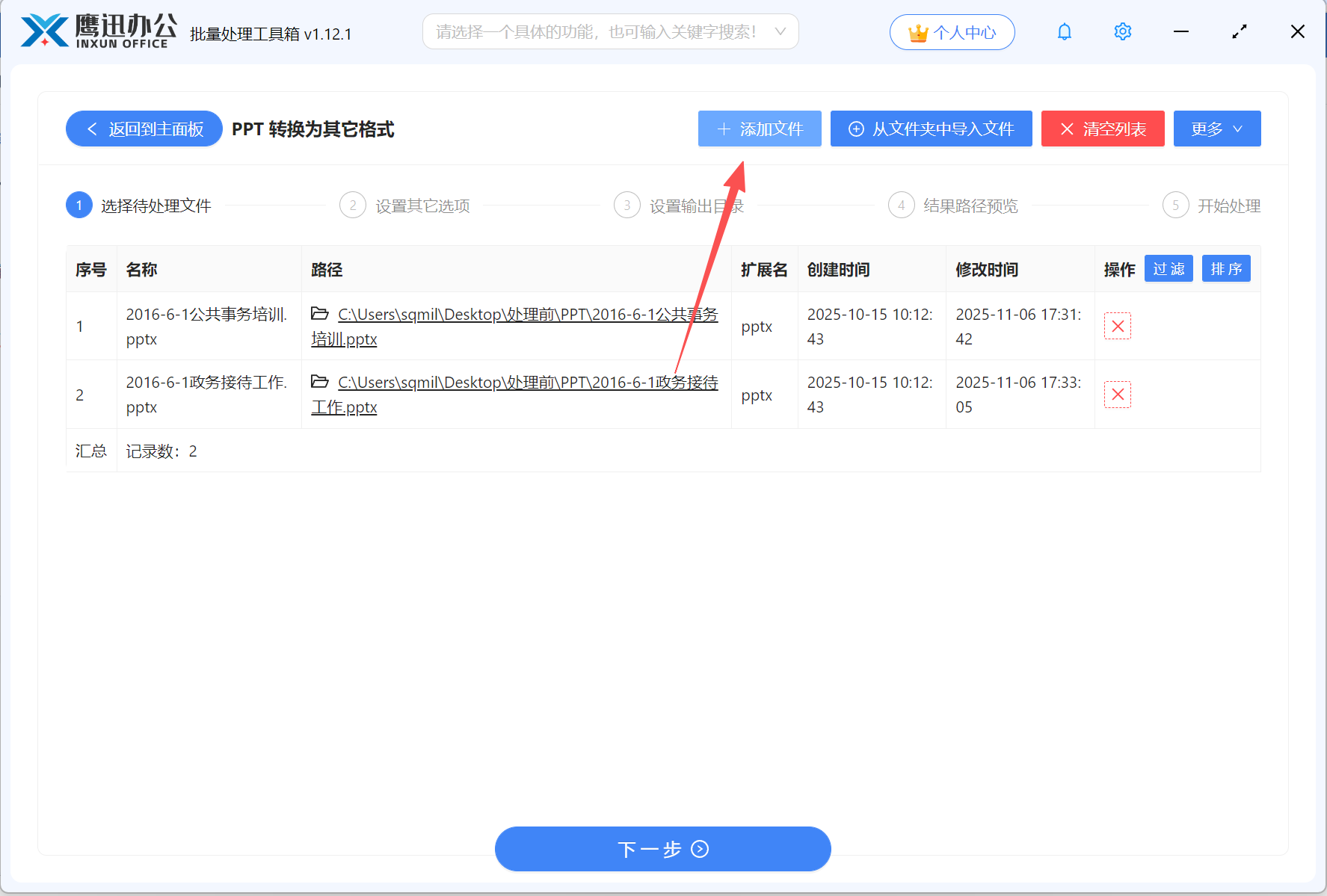This screenshot has height=896, width=1327.
Task: Click the folder icon beside 公共事务培训.pptx path
Action: [320, 314]
